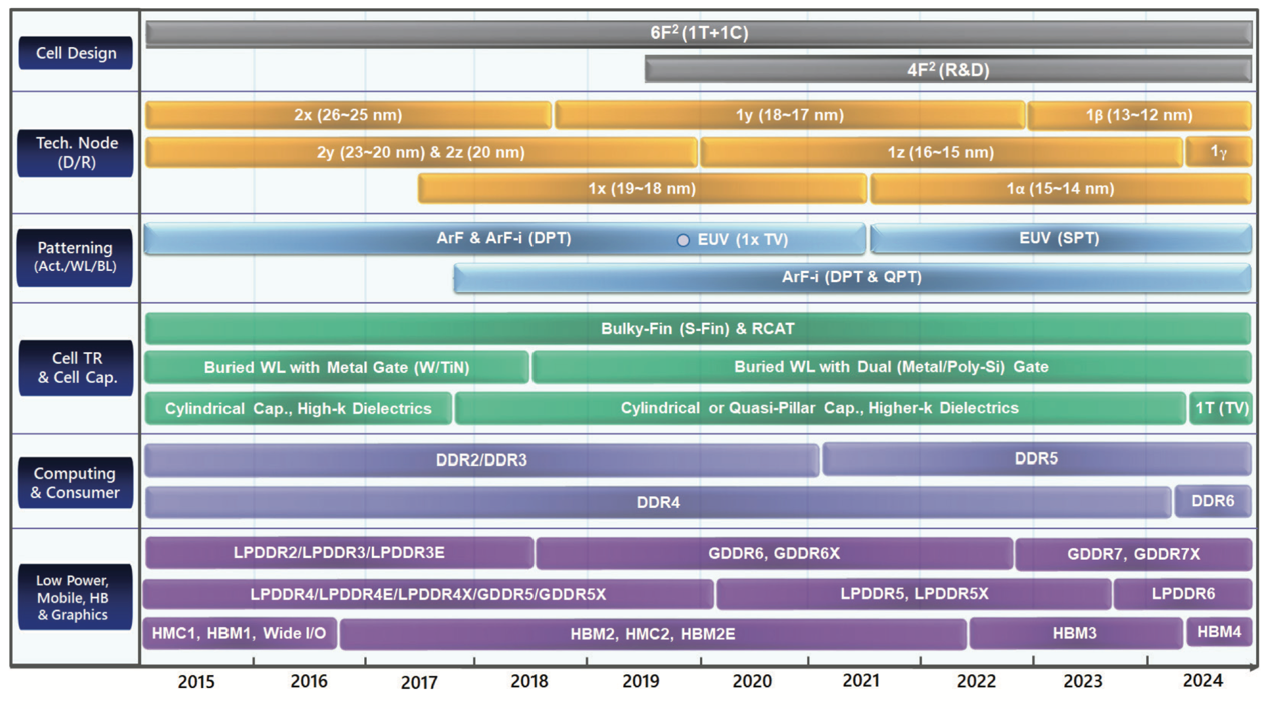Select the HBM4 bar
This screenshot has height=709, width=1268.
(1219, 633)
